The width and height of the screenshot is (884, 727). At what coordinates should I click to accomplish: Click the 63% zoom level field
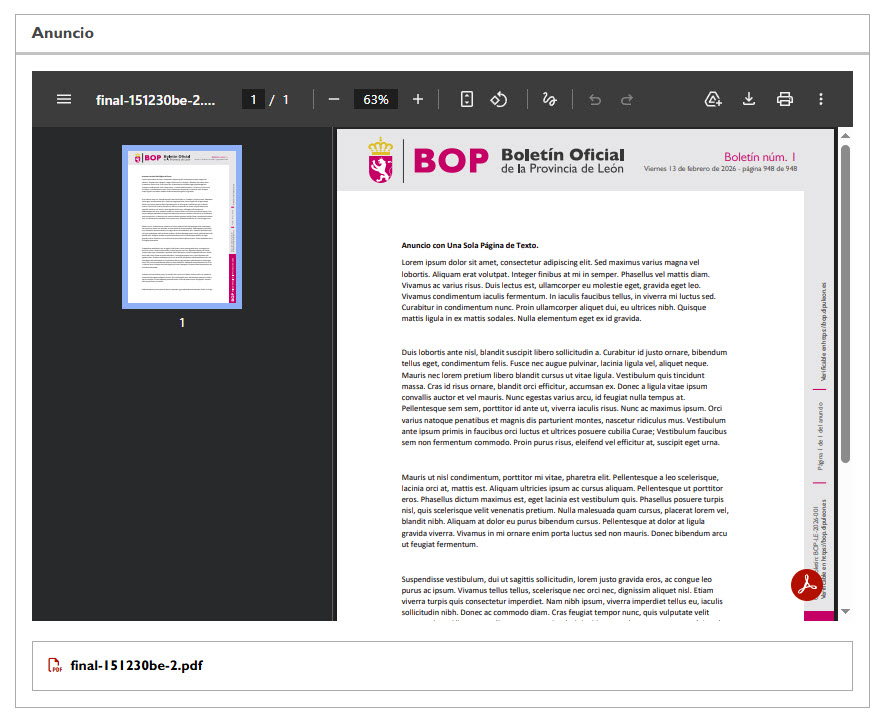(376, 99)
